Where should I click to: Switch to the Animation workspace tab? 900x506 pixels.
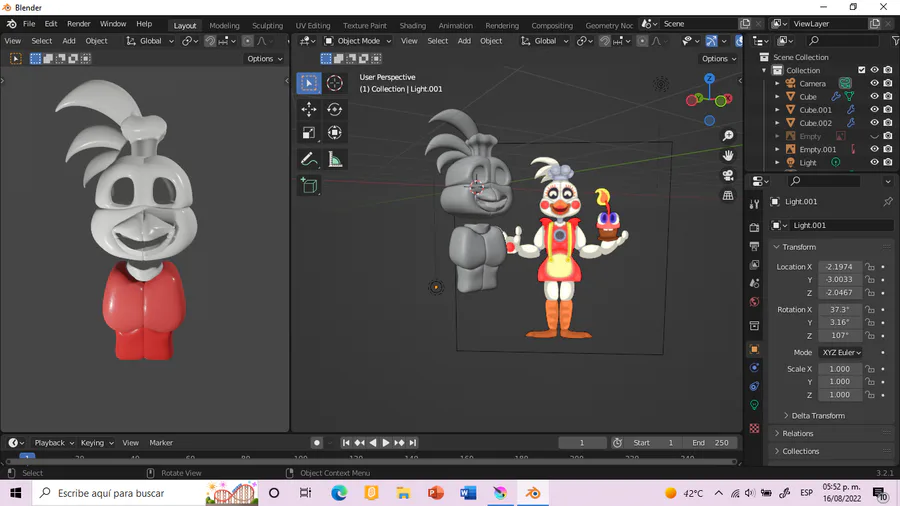click(455, 25)
